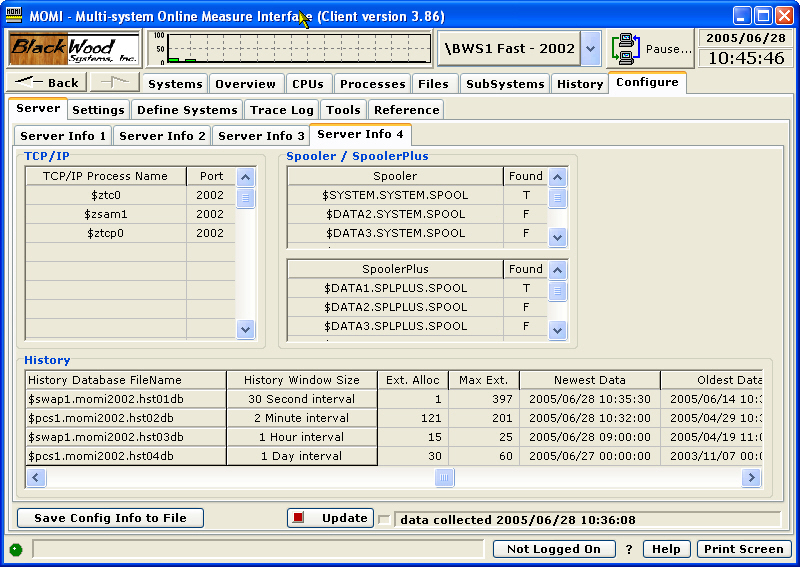This screenshot has height=567, width=800.
Task: Switch to Server Info 3 tab
Action: pos(261,136)
